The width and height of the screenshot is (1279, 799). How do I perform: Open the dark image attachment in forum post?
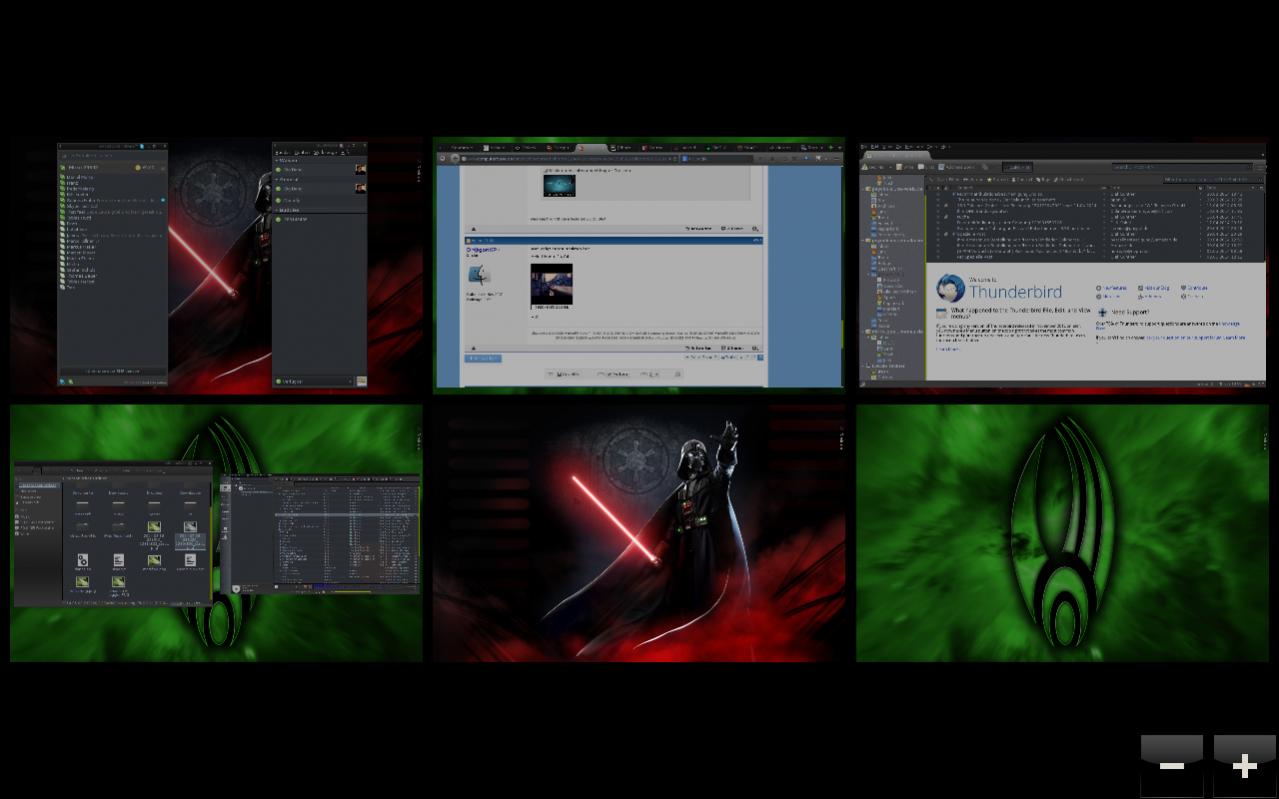pyautogui.click(x=551, y=286)
